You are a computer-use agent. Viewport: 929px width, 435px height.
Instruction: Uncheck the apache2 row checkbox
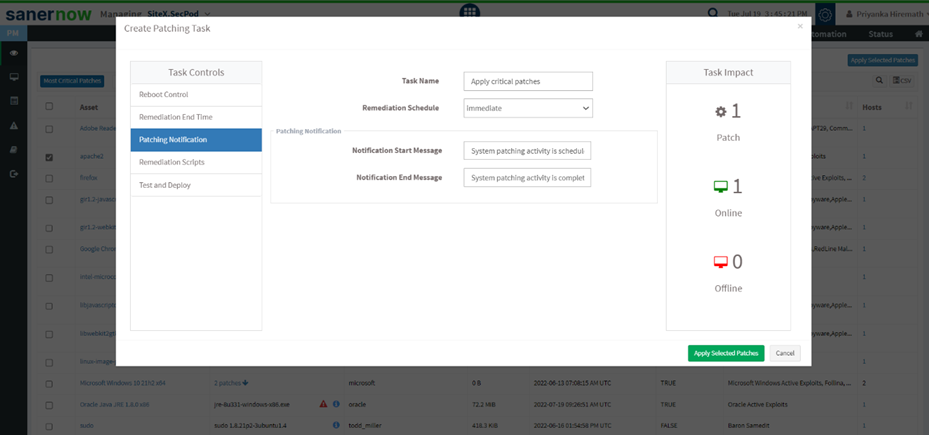(49, 157)
